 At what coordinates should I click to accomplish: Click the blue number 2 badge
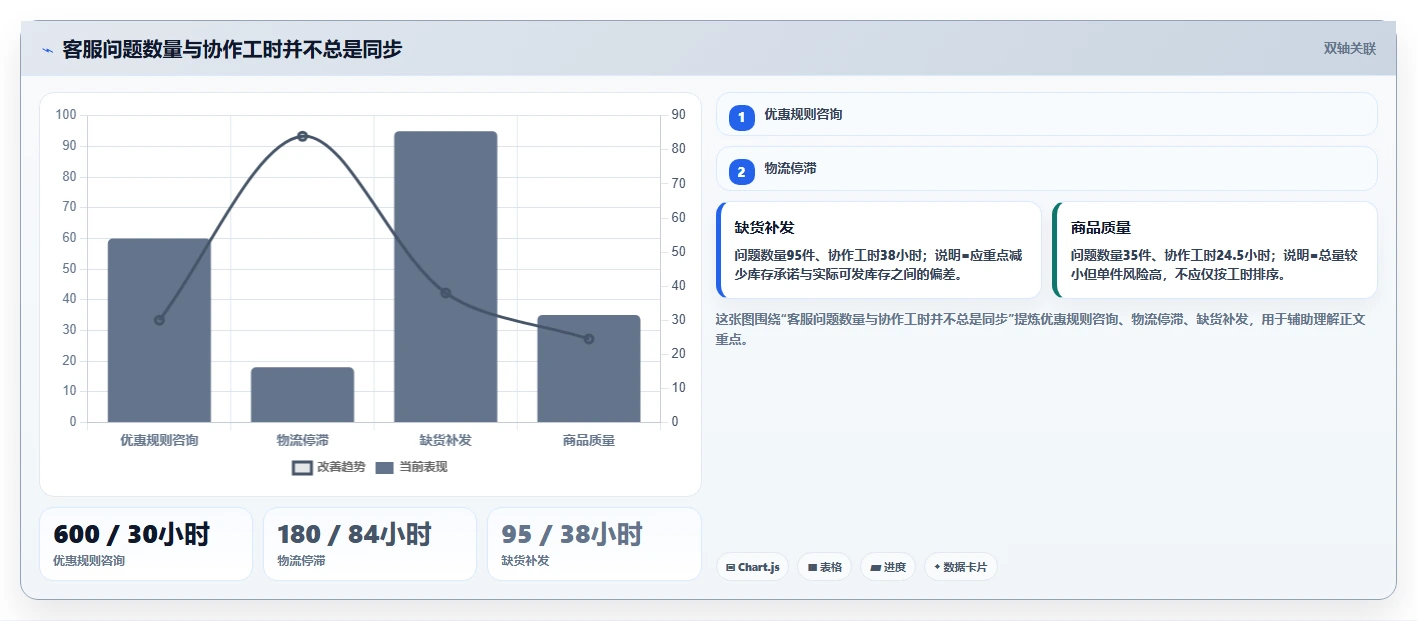point(741,172)
